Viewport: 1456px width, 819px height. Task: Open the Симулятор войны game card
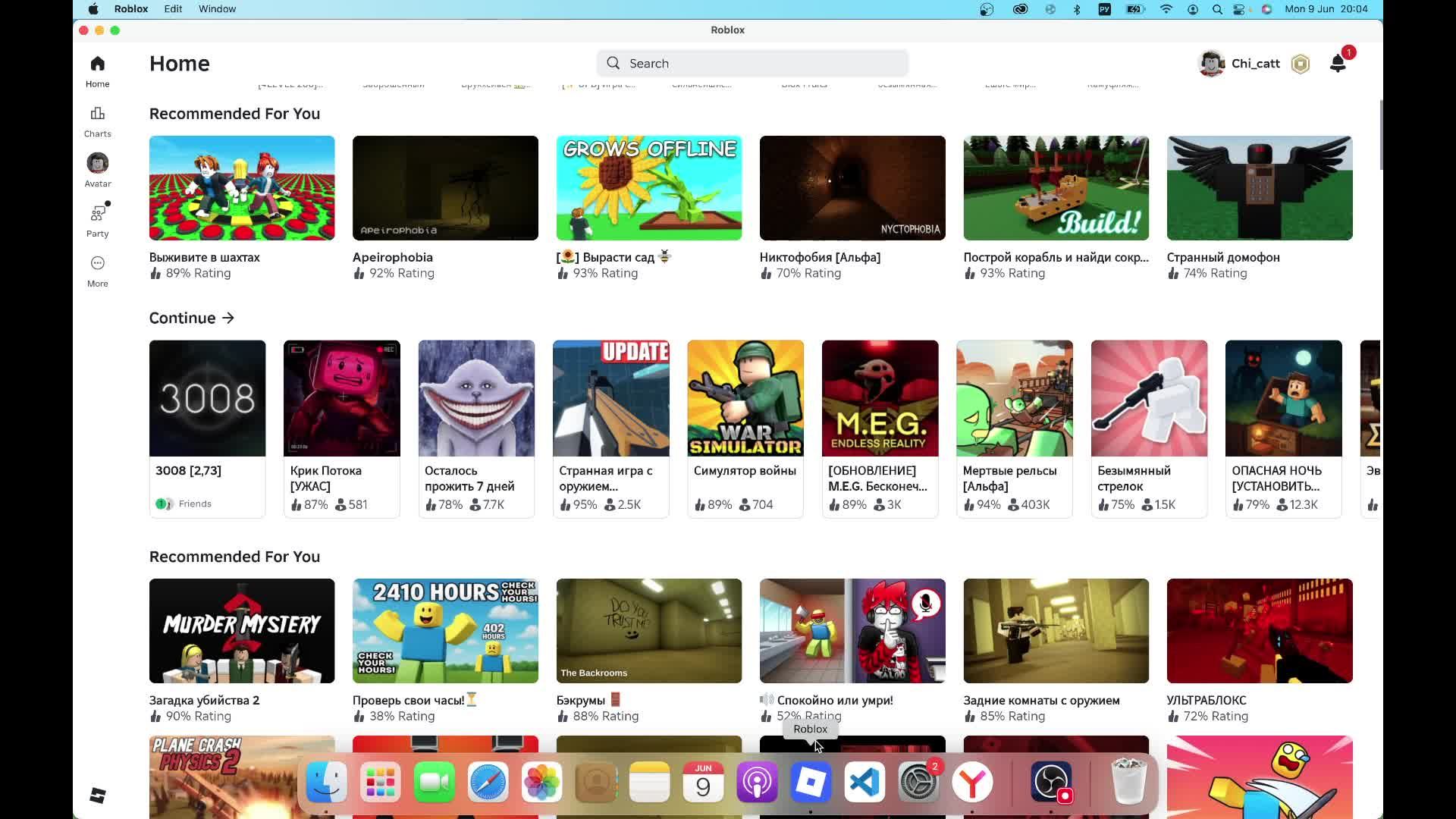click(745, 429)
